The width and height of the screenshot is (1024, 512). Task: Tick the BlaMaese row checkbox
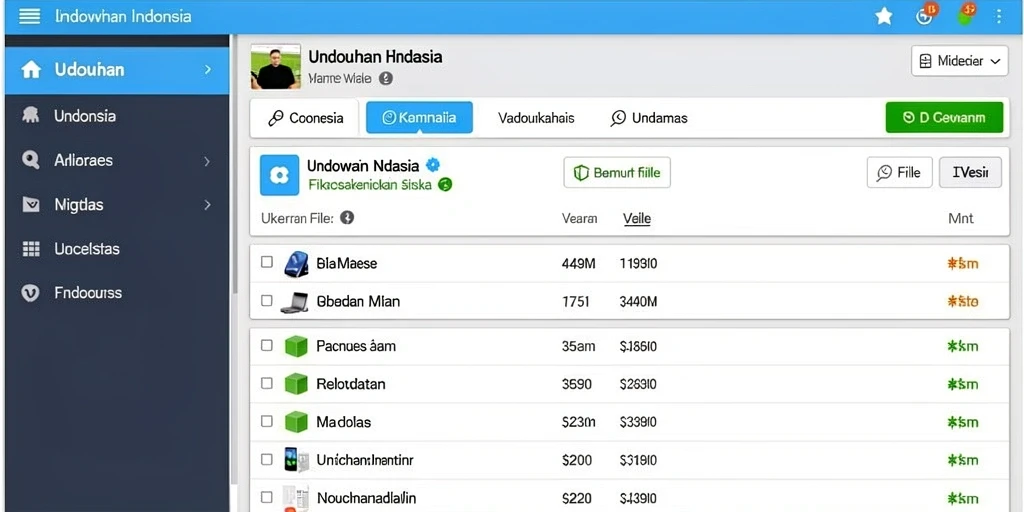[x=266, y=262]
